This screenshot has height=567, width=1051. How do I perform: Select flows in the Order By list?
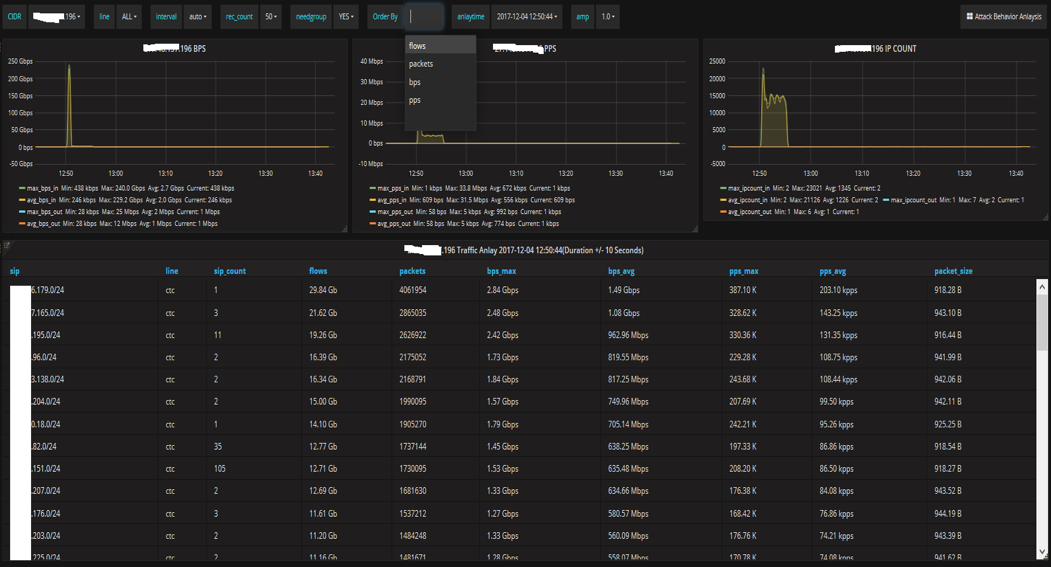point(440,46)
